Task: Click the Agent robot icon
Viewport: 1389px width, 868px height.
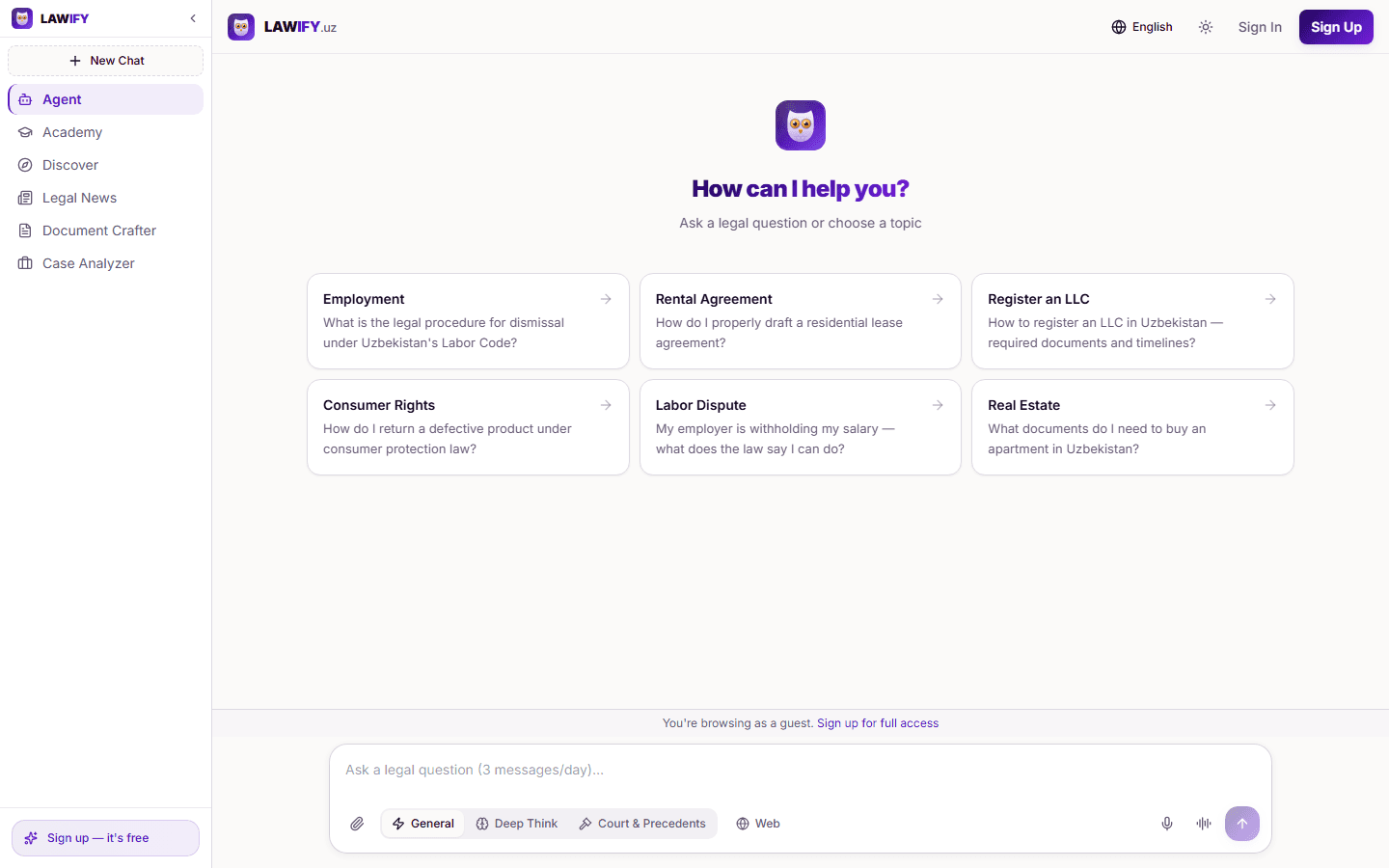Action: (25, 99)
